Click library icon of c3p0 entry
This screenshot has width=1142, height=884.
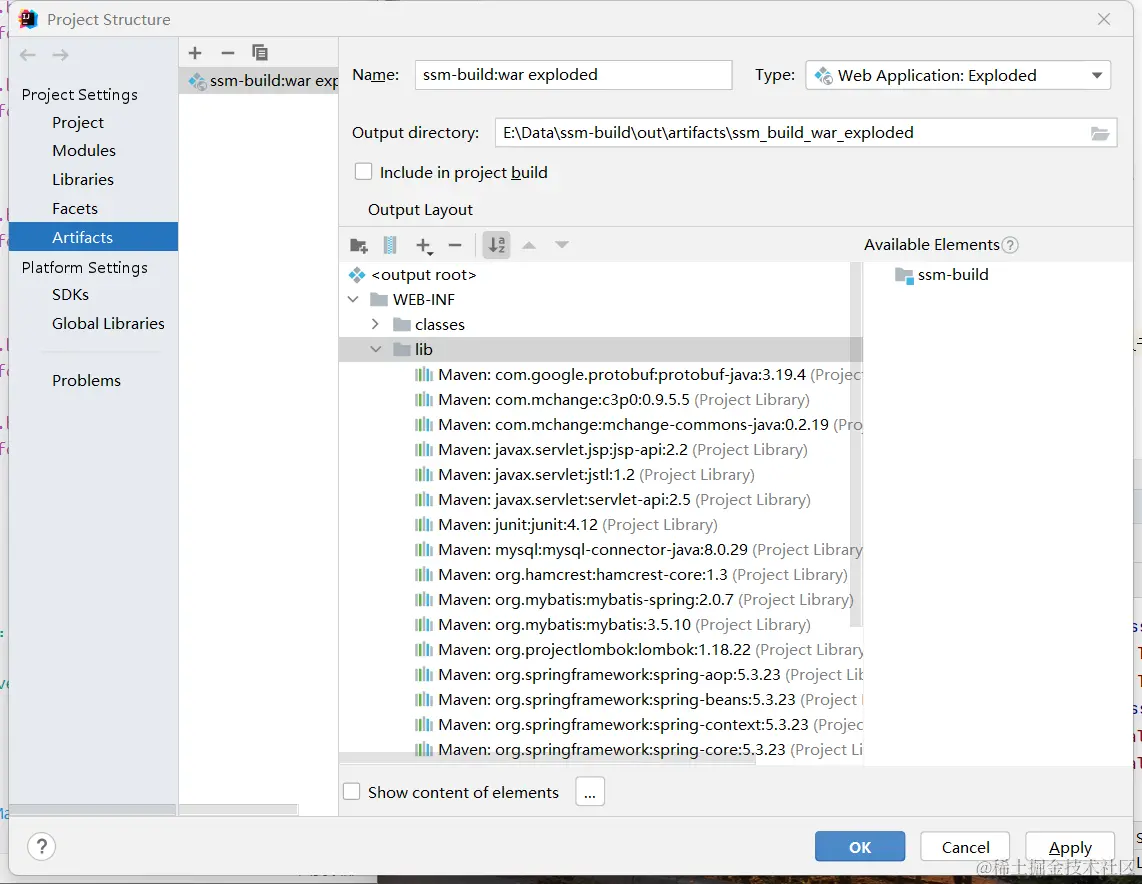(424, 400)
